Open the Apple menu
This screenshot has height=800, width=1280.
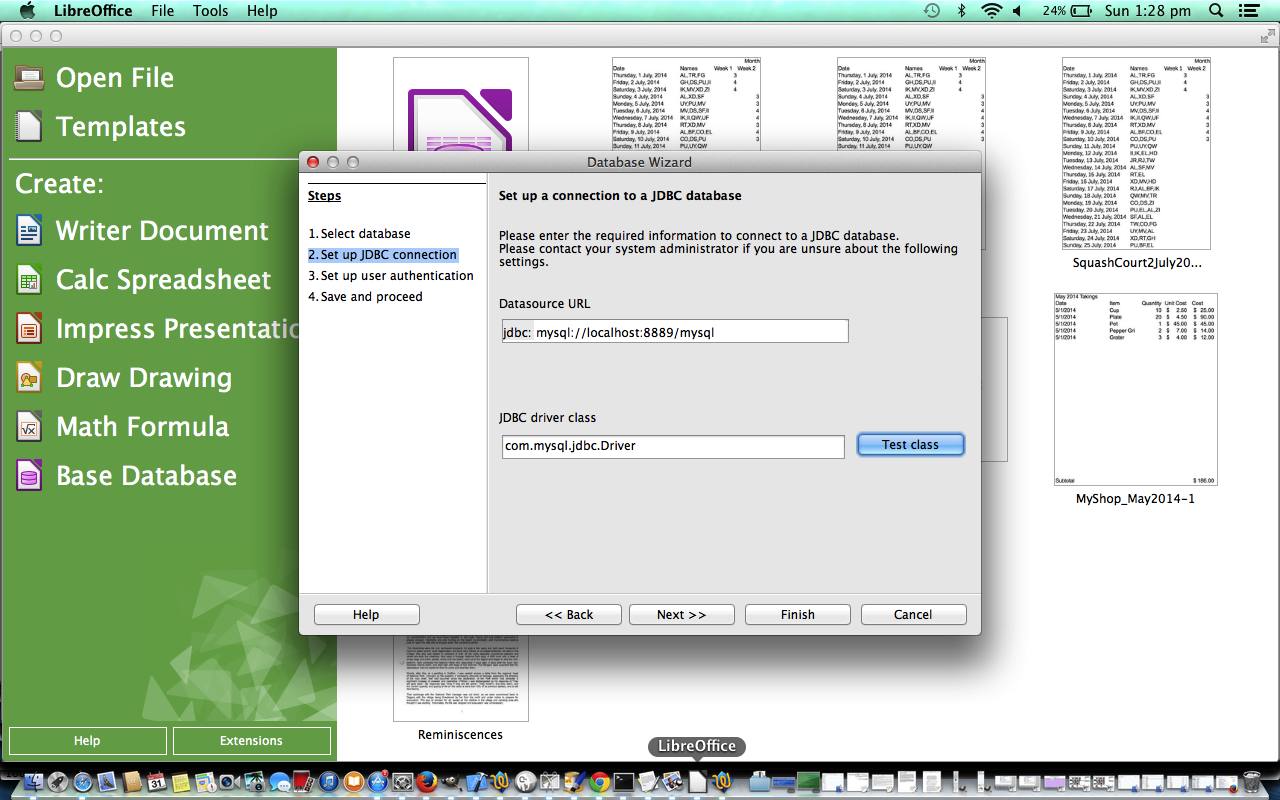tap(27, 11)
